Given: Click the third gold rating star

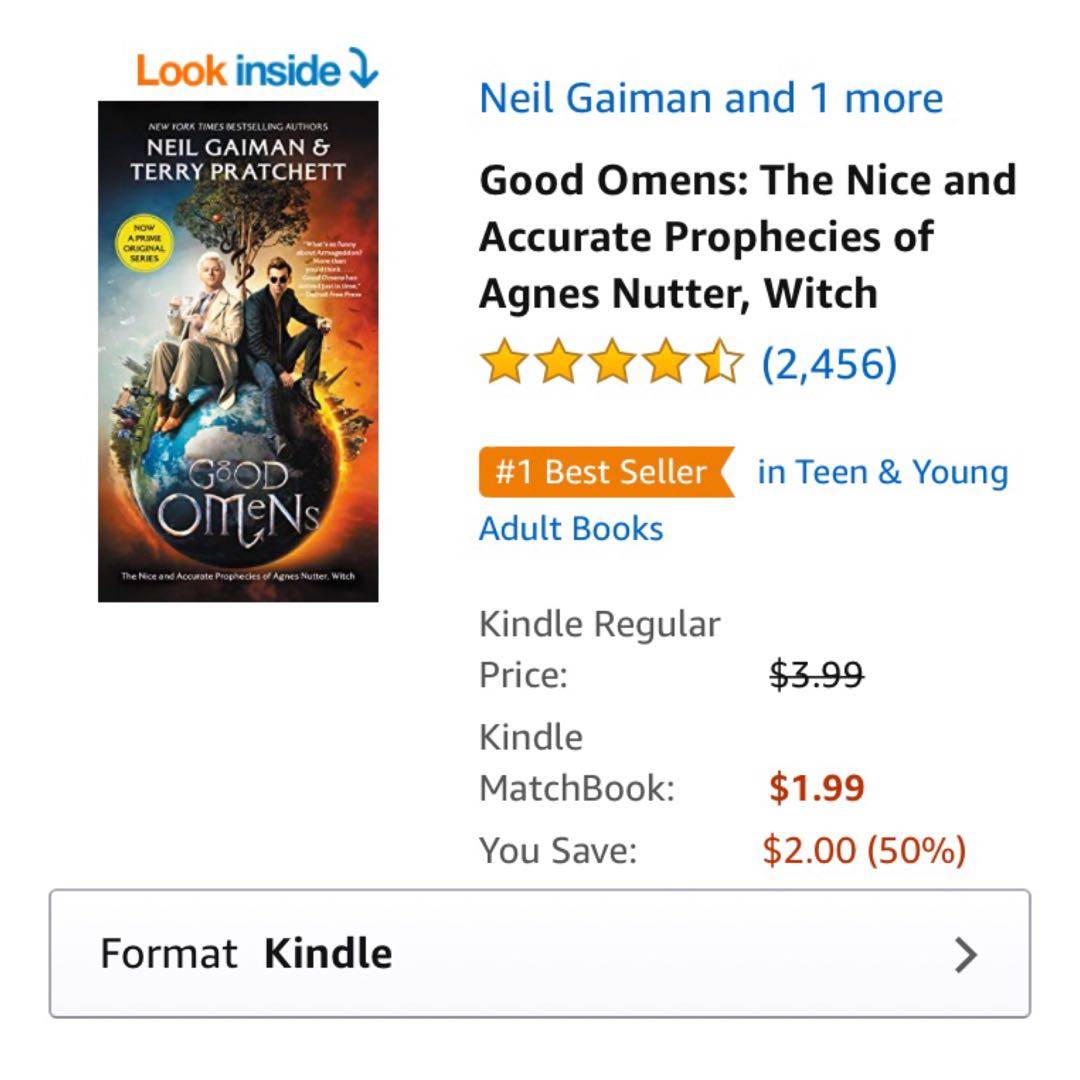Looking at the screenshot, I should coord(612,363).
